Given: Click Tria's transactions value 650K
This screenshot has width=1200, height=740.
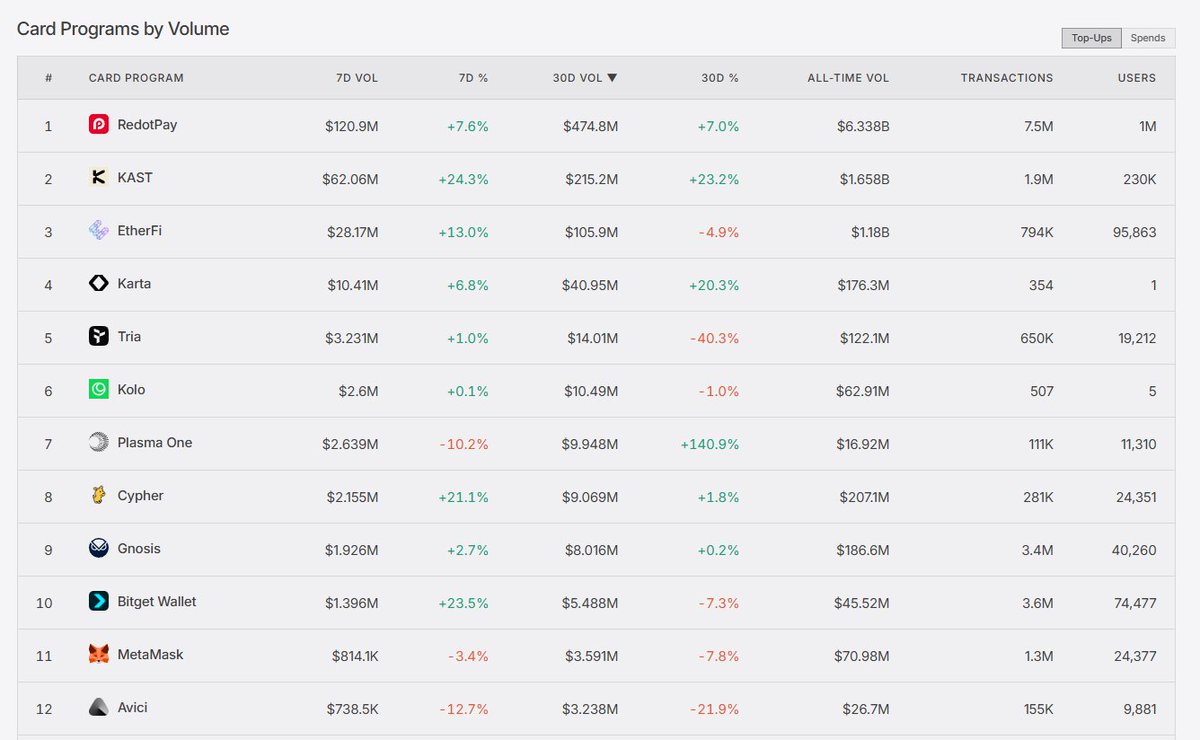Looking at the screenshot, I should click(1036, 338).
